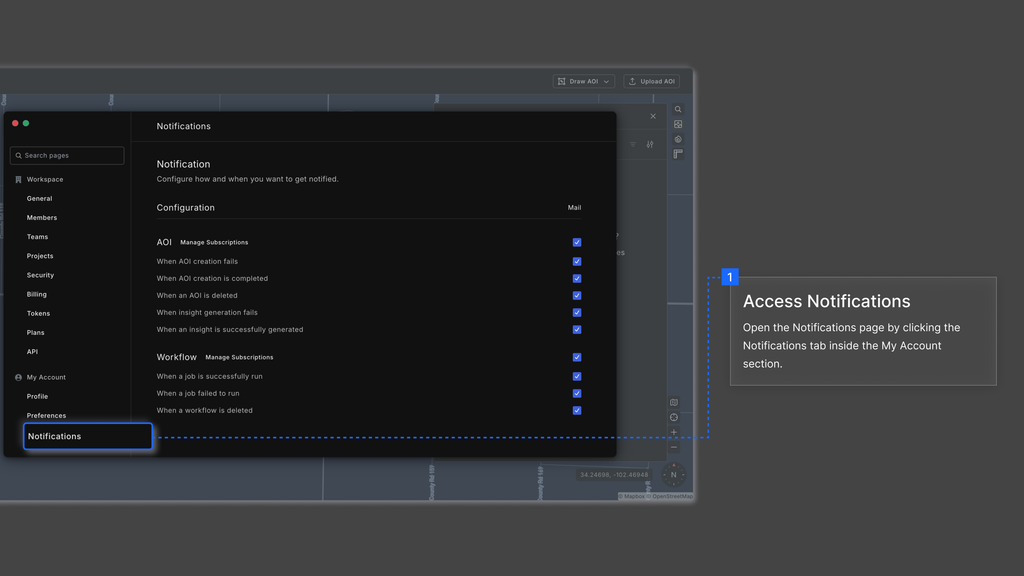This screenshot has height=576, width=1024.
Task: Uncheck 'When an AOI is deleted' mail
Action: 577,295
